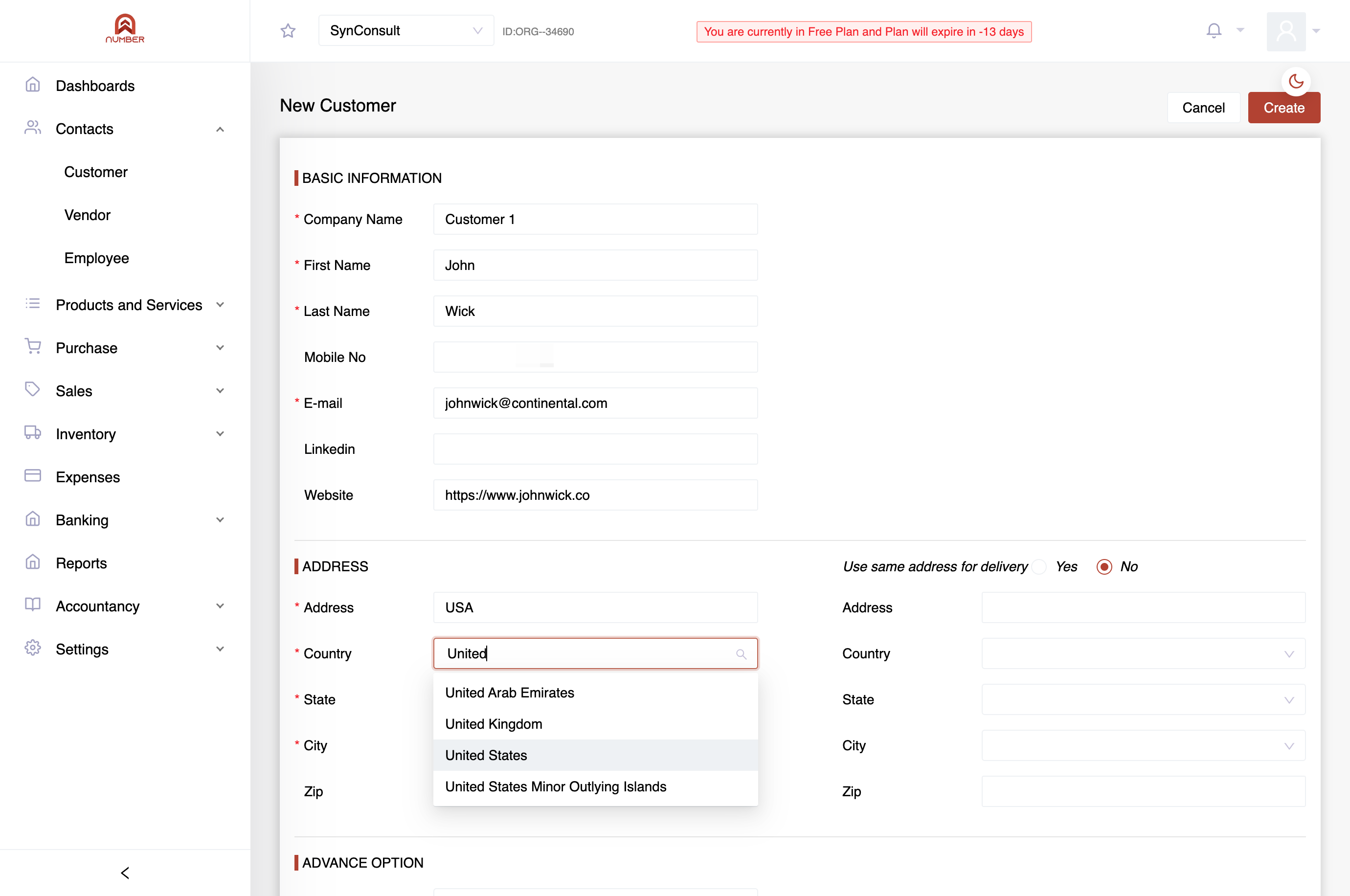The image size is (1350, 896).
Task: Collapse the Contacts menu chevron
Action: pyautogui.click(x=220, y=129)
